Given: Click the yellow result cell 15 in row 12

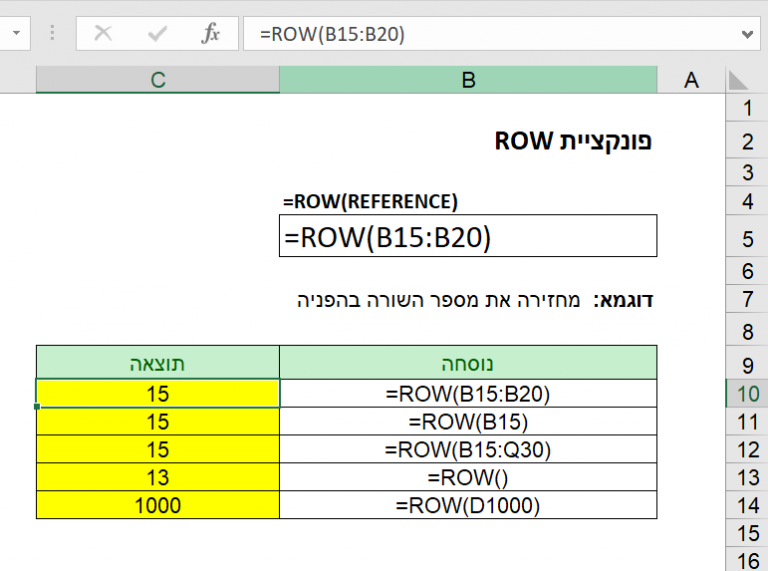Looking at the screenshot, I should coord(158,450).
